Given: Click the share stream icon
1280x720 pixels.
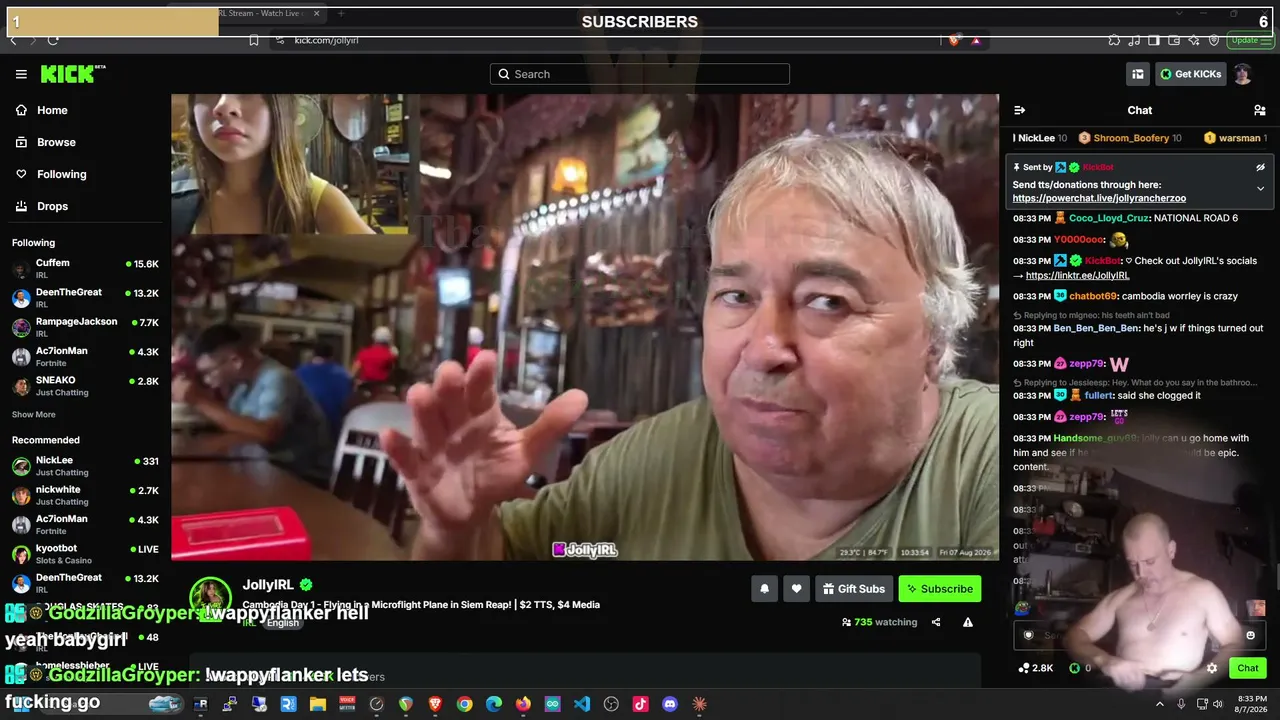Looking at the screenshot, I should tap(936, 622).
